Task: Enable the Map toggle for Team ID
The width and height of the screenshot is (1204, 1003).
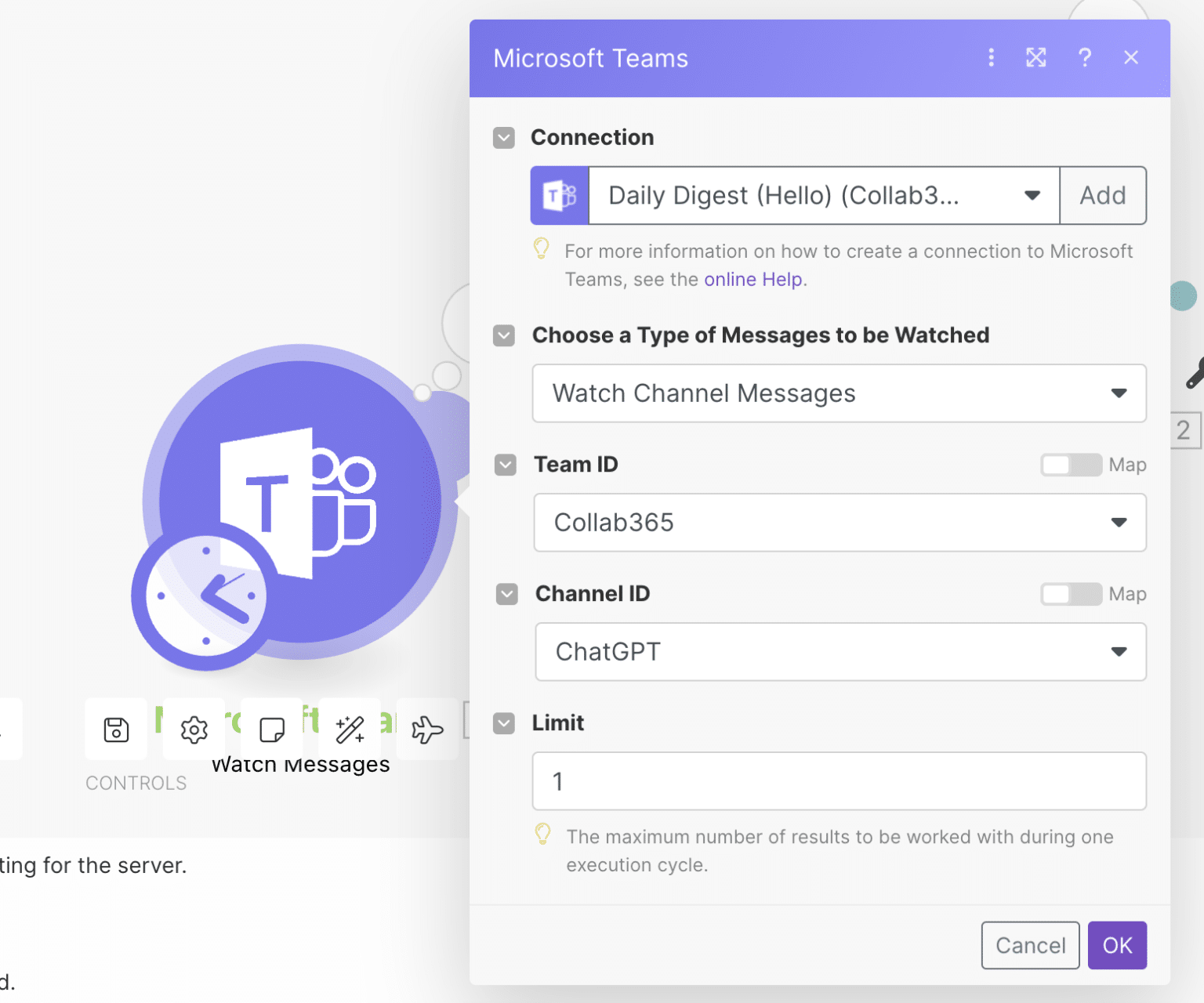Action: pos(1071,465)
